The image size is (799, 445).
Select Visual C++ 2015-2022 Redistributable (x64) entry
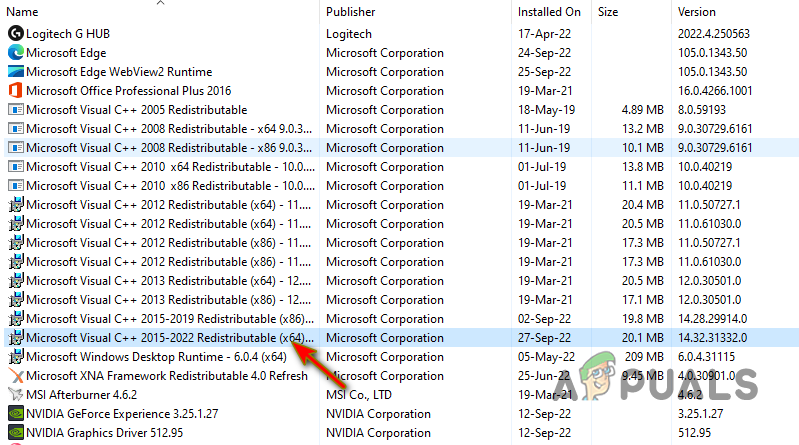tap(170, 337)
